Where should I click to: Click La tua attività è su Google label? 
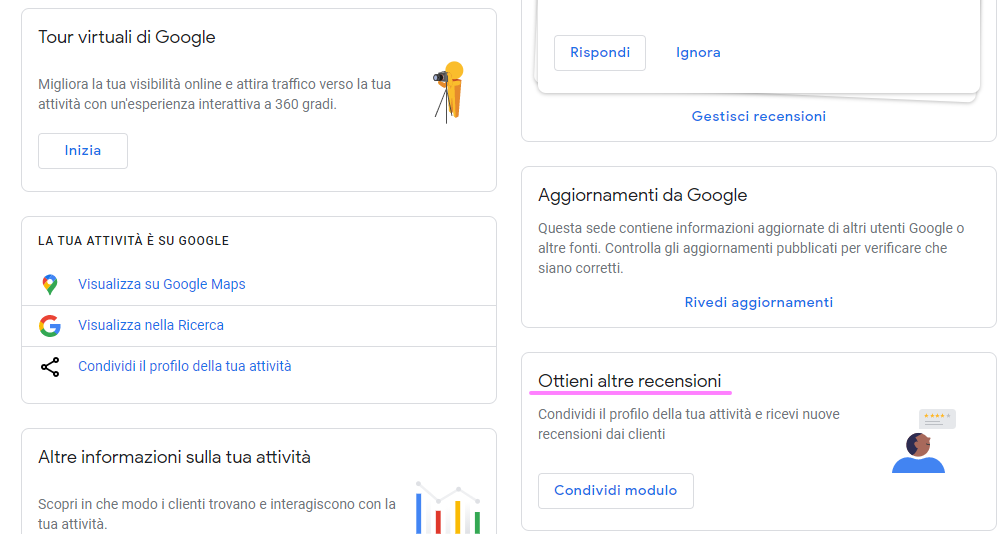(134, 241)
